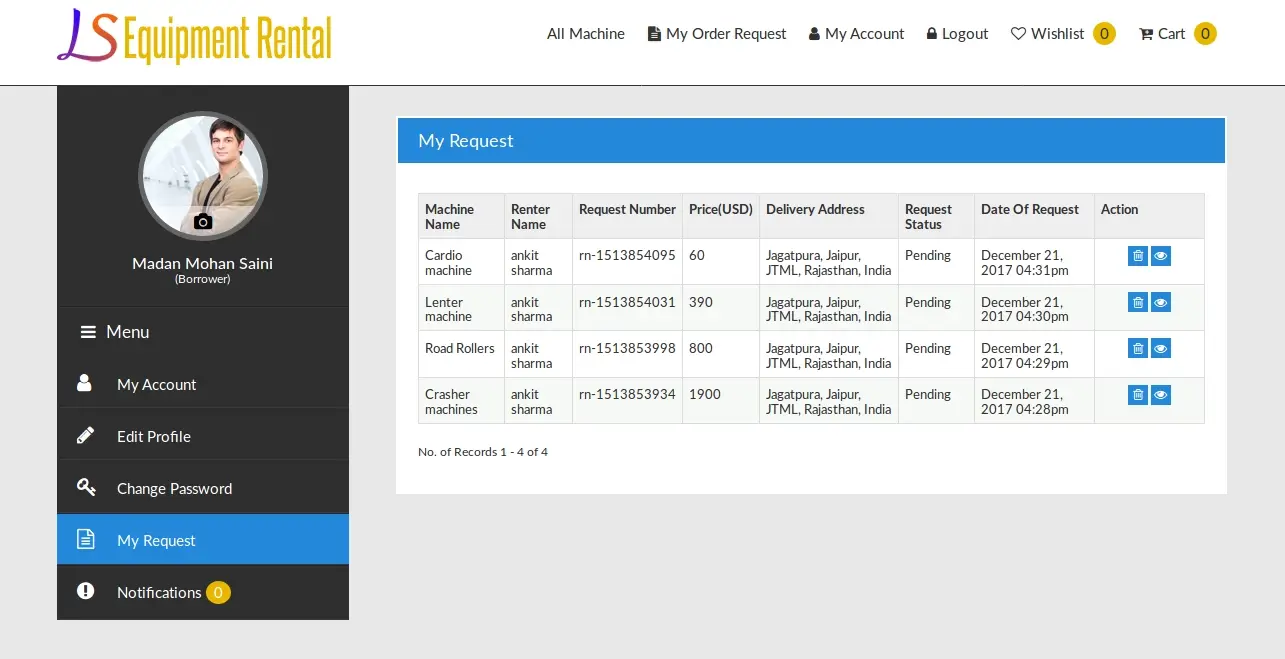Image resolution: width=1285 pixels, height=659 pixels.
Task: Open Edit Profile in sidebar
Action: (x=203, y=436)
